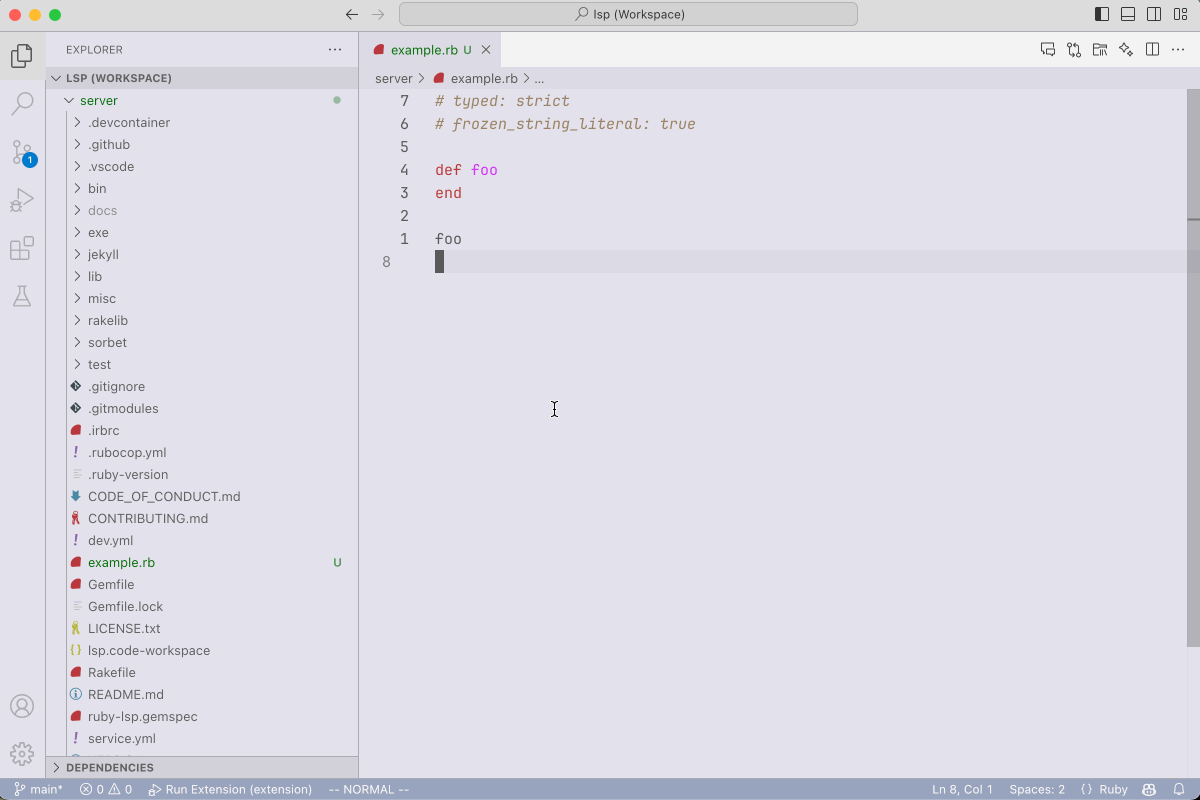Expand the test folder
Image resolution: width=1200 pixels, height=800 pixels.
(202, 364)
